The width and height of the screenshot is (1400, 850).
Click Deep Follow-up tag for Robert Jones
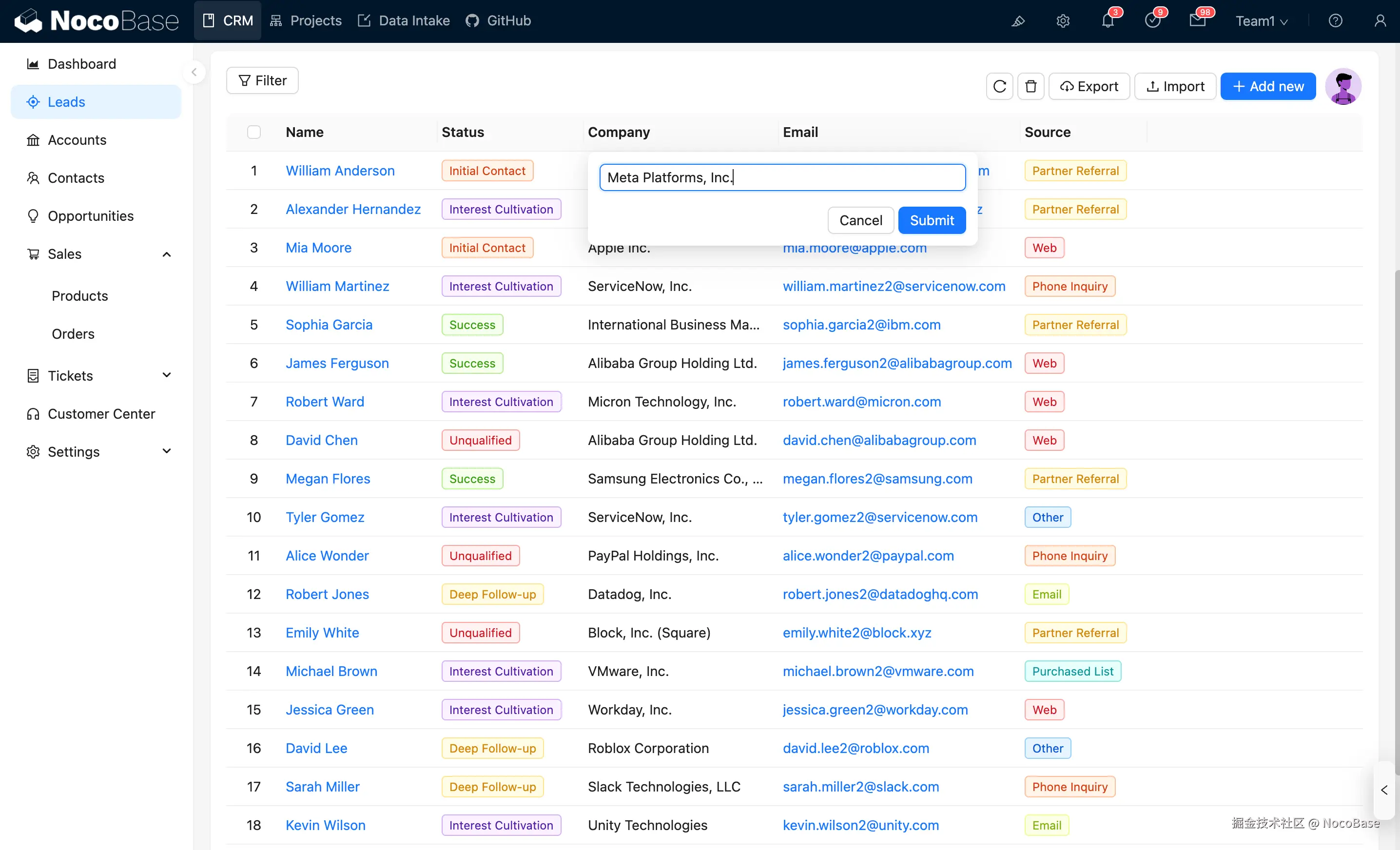(x=492, y=594)
